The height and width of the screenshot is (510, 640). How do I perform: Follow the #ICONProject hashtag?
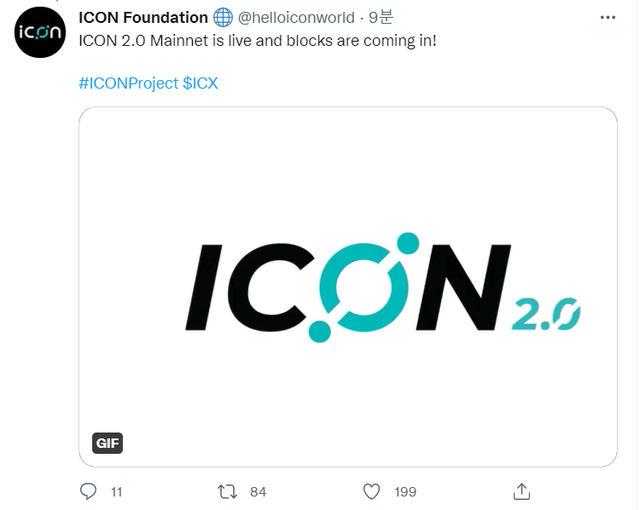click(127, 83)
